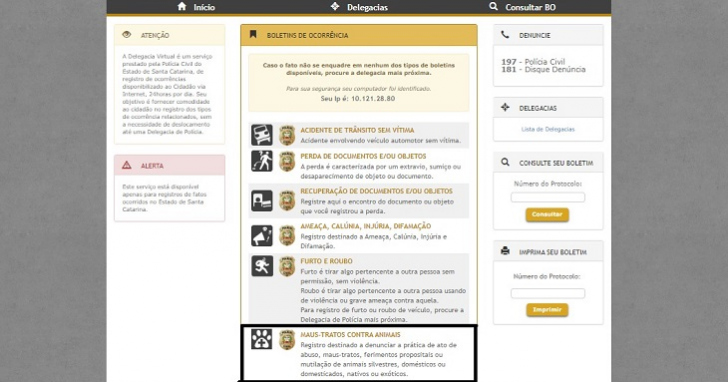Click the police badge next to Furto e Roubo
This screenshot has height=382, width=728.
click(287, 266)
